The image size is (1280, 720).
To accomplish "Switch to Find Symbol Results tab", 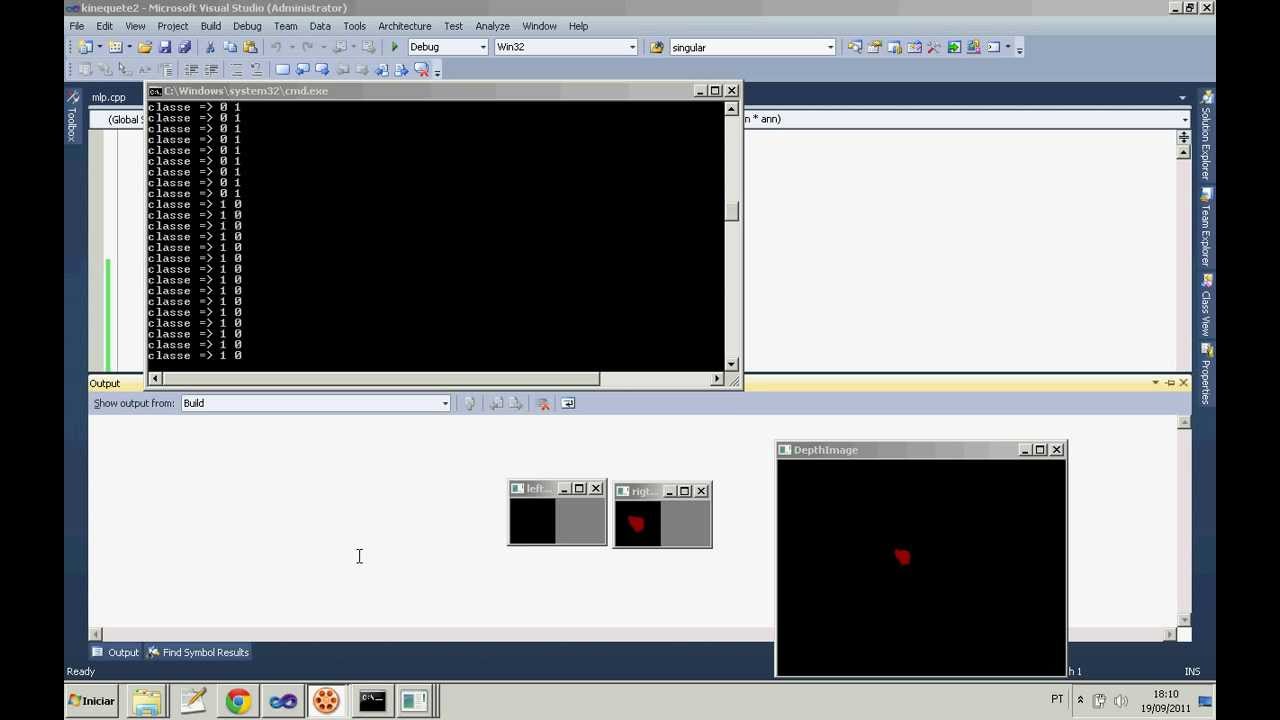I will (x=198, y=652).
